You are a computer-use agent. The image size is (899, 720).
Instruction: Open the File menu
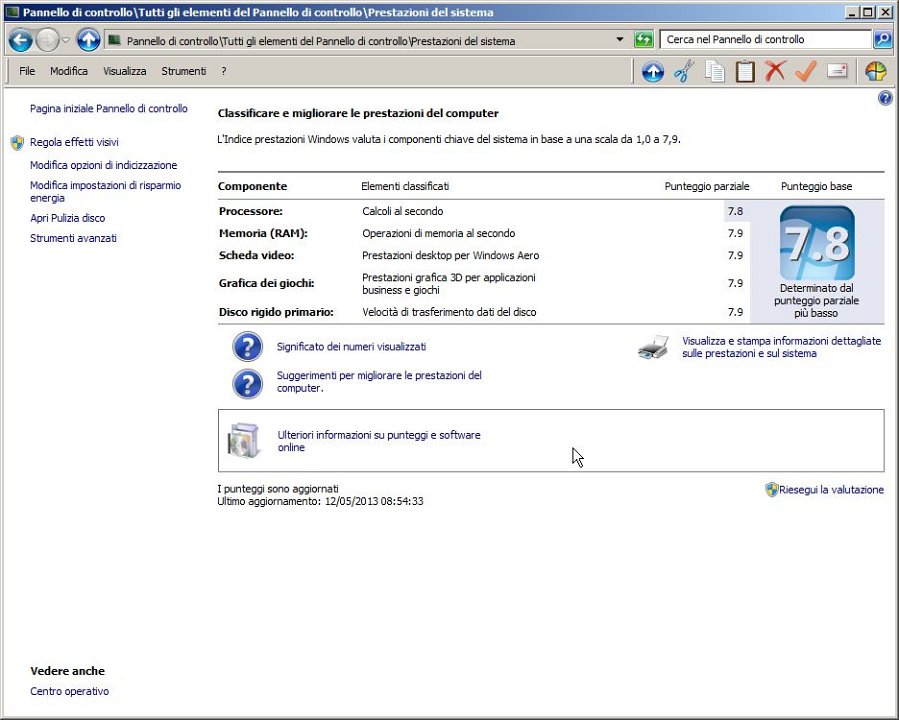pos(27,71)
